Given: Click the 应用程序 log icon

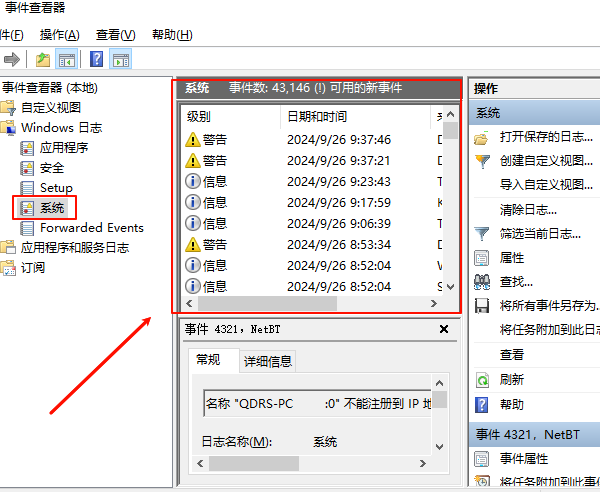Looking at the screenshot, I should (27, 148).
